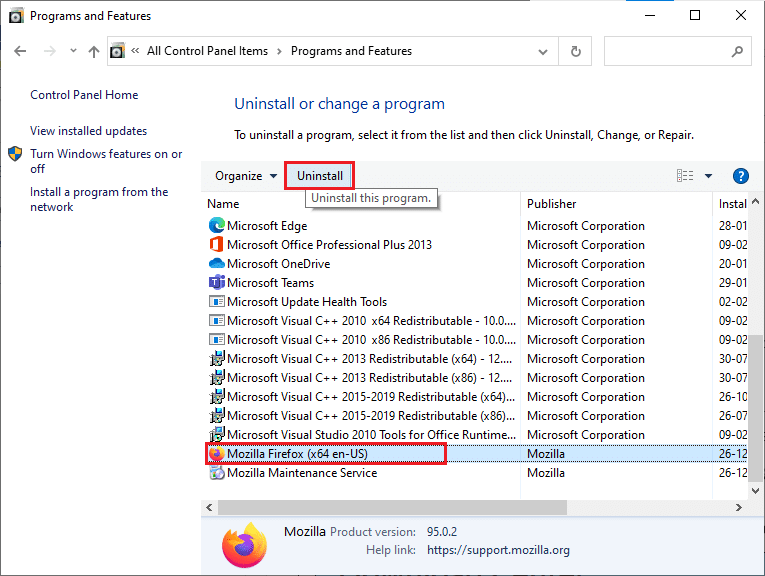Click the horizontal scrollbar right arrow
Image resolution: width=765 pixels, height=576 pixels.
tap(738, 507)
